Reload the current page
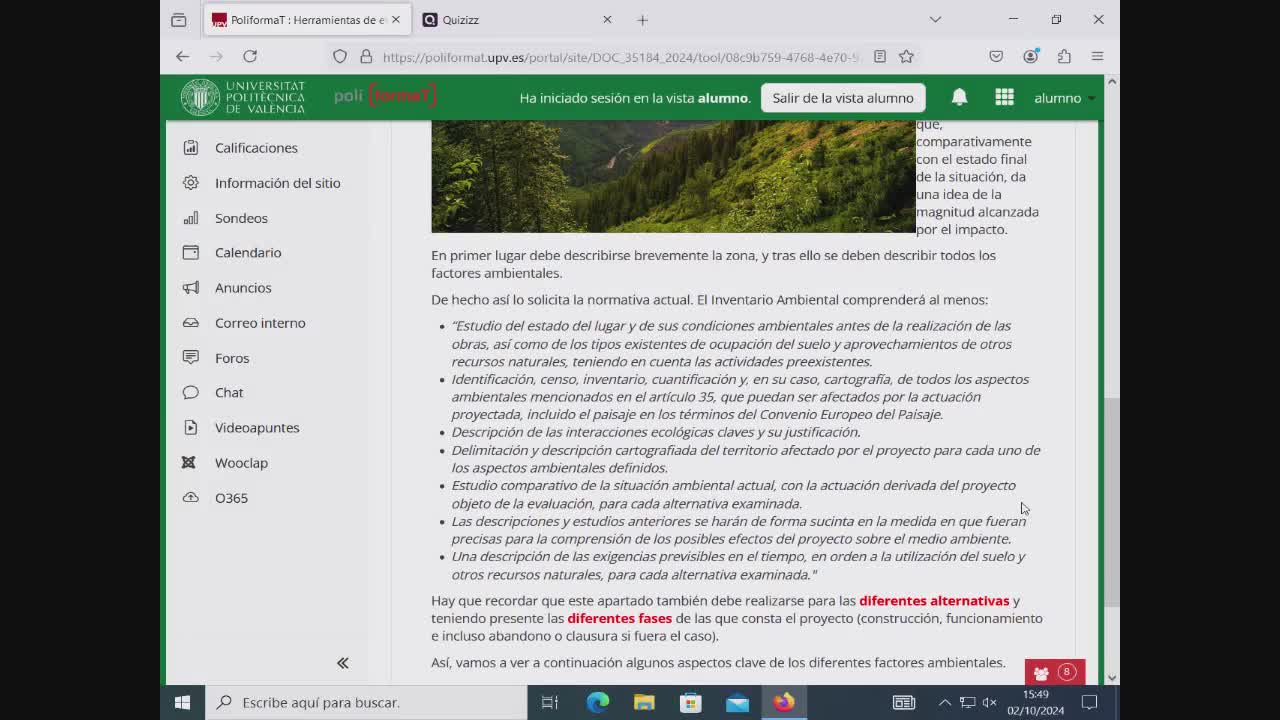Screen dimensions: 1280x720 250,57
